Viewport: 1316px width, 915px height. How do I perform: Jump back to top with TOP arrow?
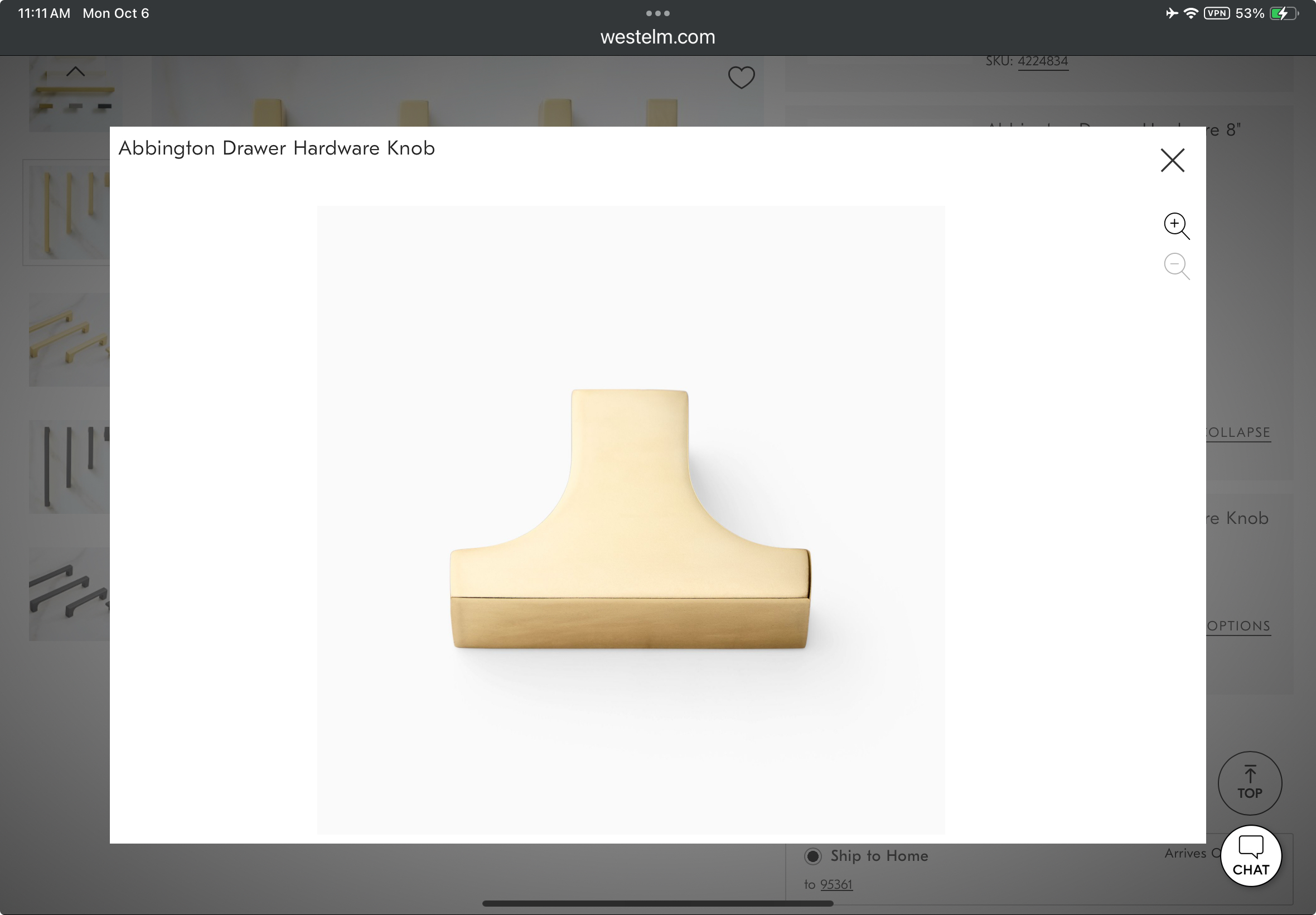[1250, 783]
